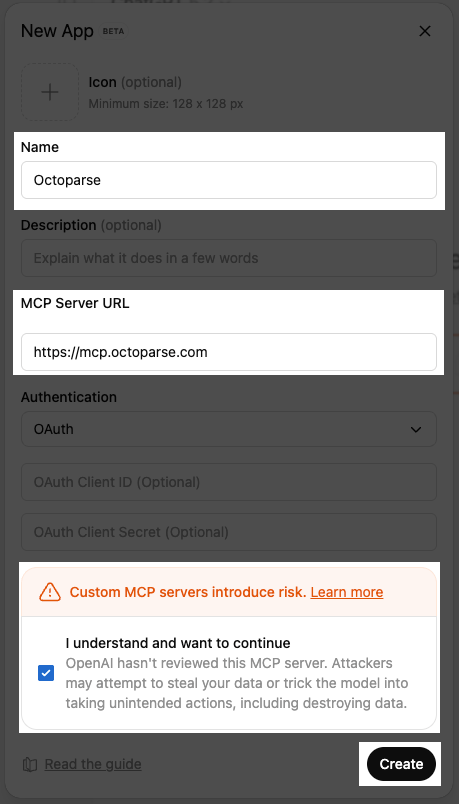Focus the Description input field

click(x=229, y=258)
